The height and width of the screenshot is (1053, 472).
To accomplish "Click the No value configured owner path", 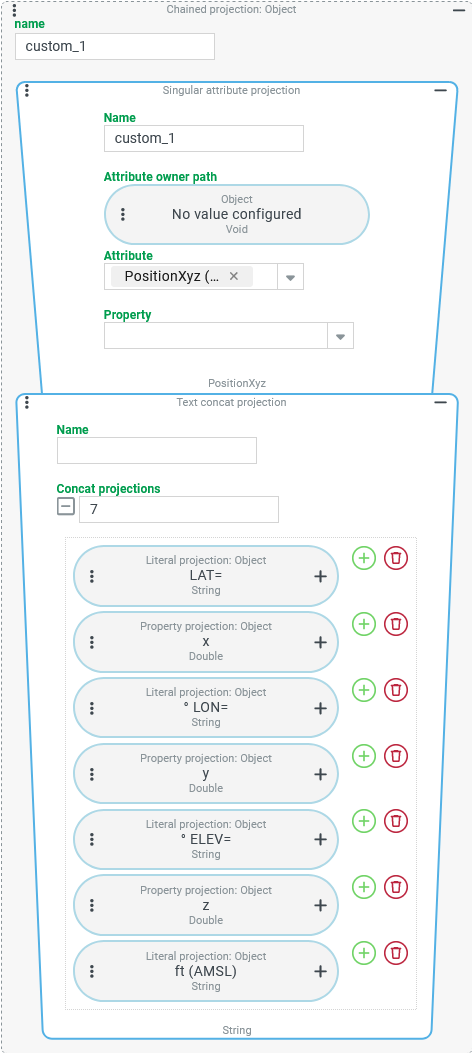I will (236, 214).
